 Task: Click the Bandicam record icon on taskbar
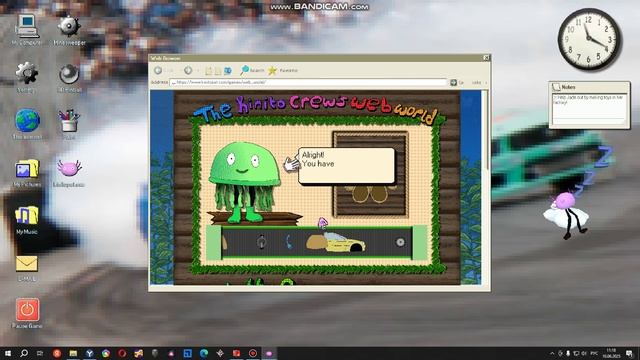[x=253, y=353]
